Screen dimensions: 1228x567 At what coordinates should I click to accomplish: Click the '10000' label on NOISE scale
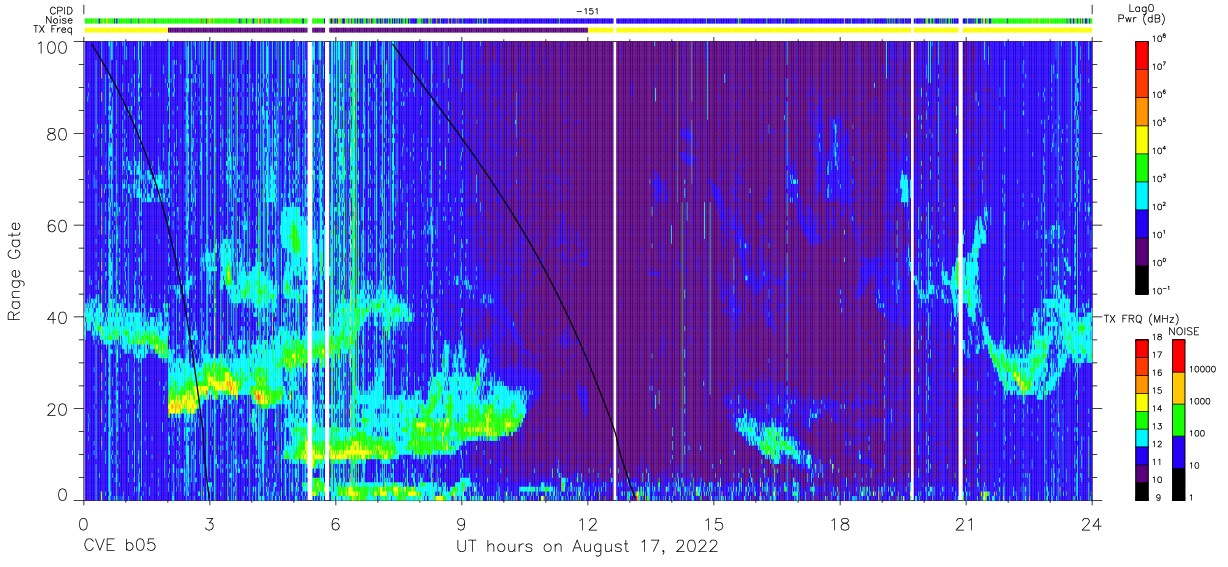[1203, 369]
